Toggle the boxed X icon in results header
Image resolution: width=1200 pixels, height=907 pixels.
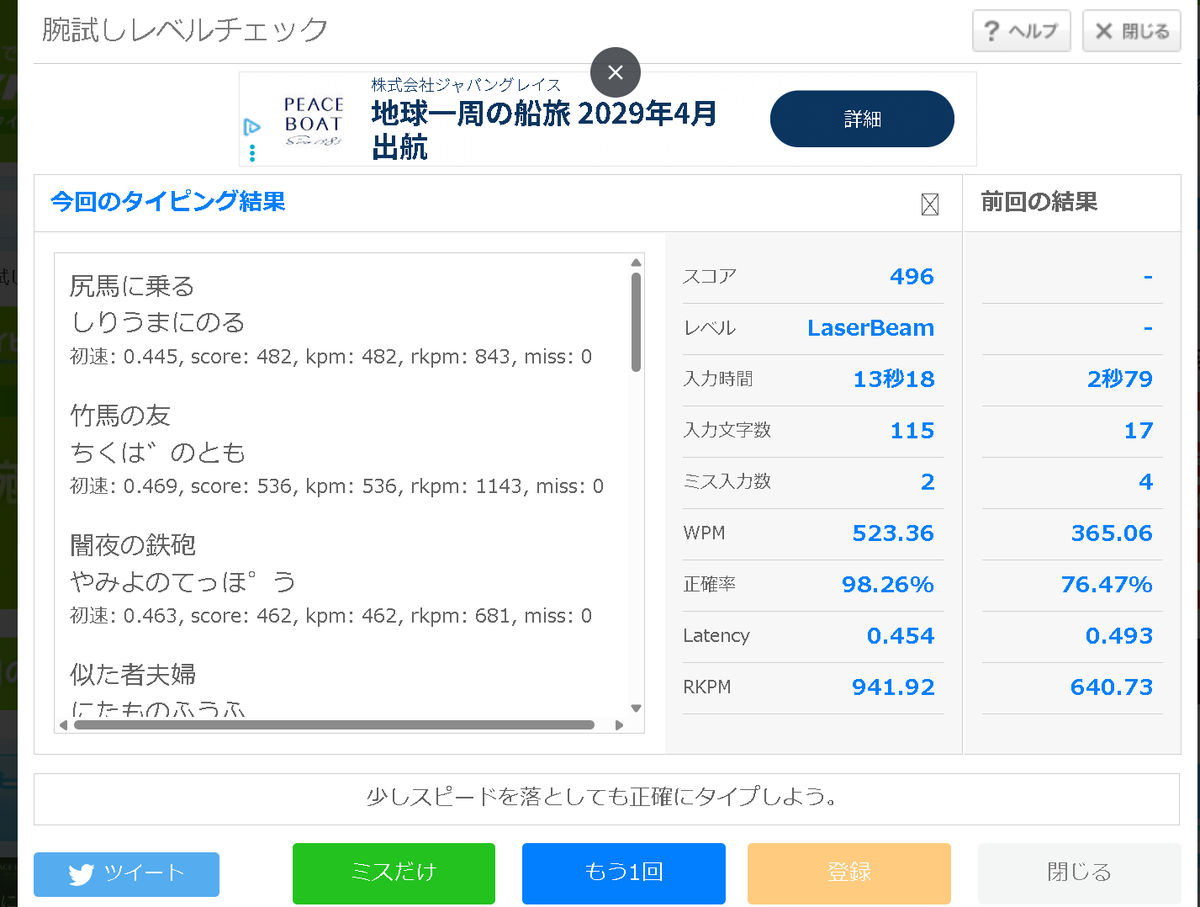point(929,205)
